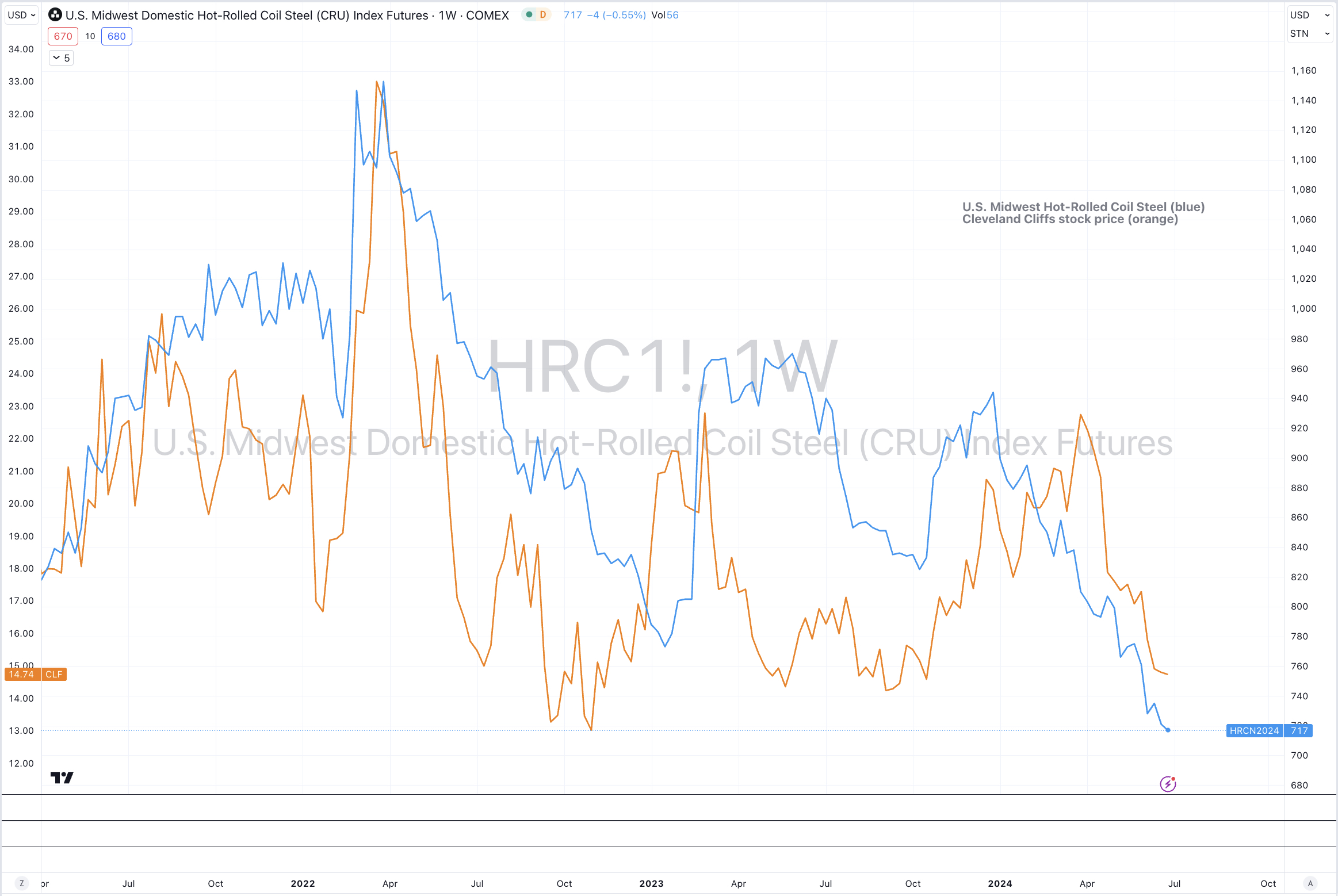Image resolution: width=1338 pixels, height=896 pixels.
Task: Click the green market status dot
Action: pos(529,15)
